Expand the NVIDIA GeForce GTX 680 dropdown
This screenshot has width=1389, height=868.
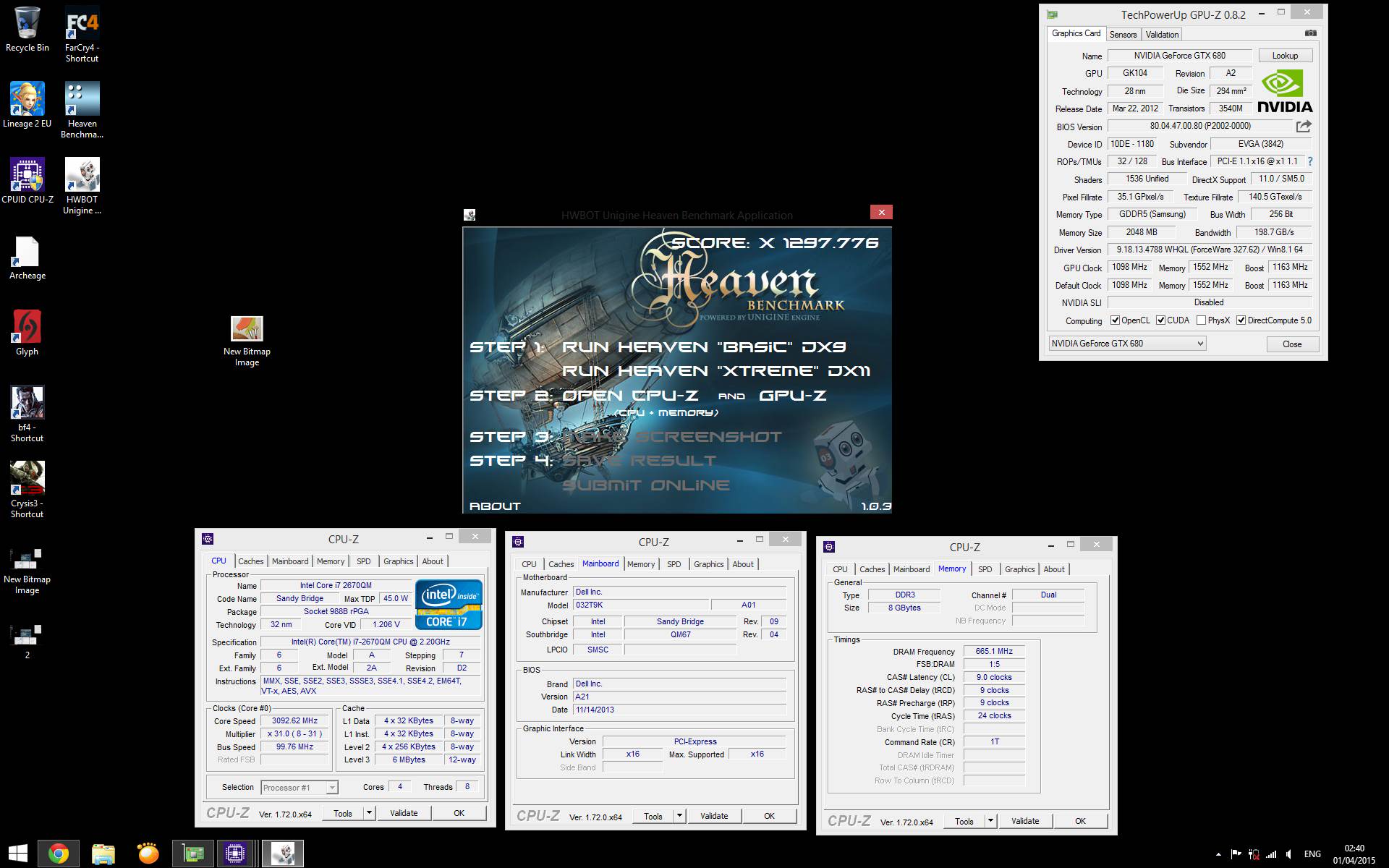tap(1127, 344)
